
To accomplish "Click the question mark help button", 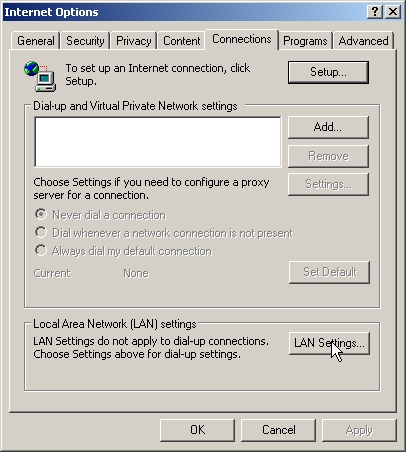I will [x=375, y=12].
